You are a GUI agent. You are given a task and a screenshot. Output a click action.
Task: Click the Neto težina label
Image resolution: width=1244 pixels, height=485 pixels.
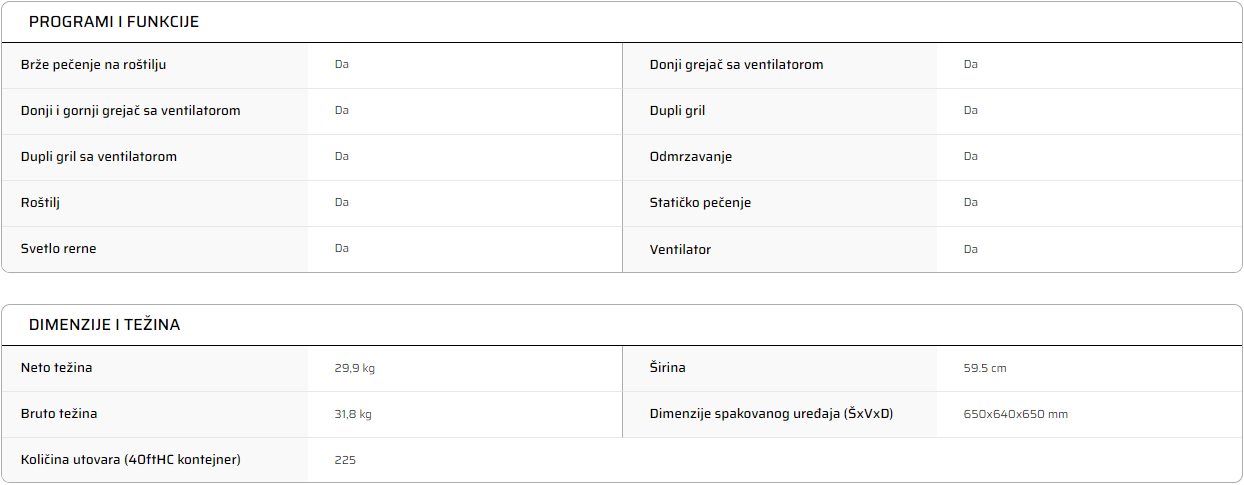[56, 368]
